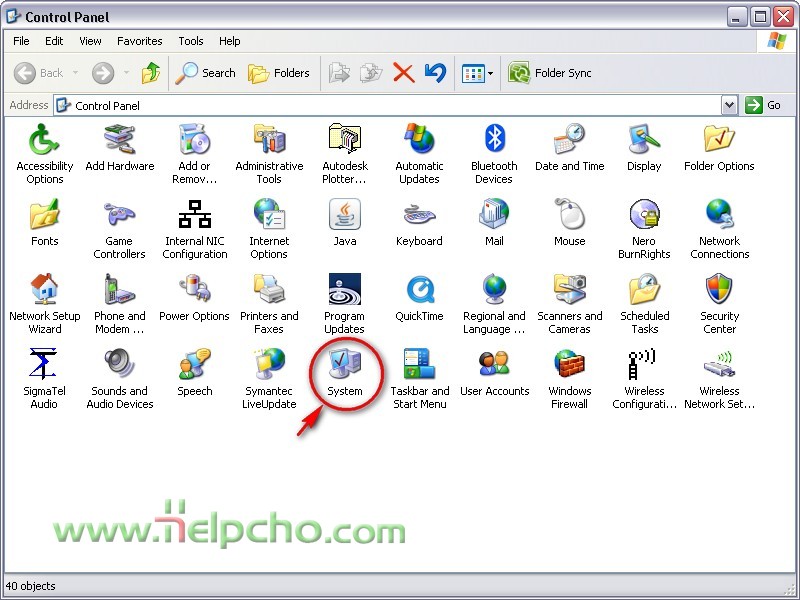This screenshot has width=800, height=600.
Task: Open Sounds and Audio Devices
Action: 119,379
